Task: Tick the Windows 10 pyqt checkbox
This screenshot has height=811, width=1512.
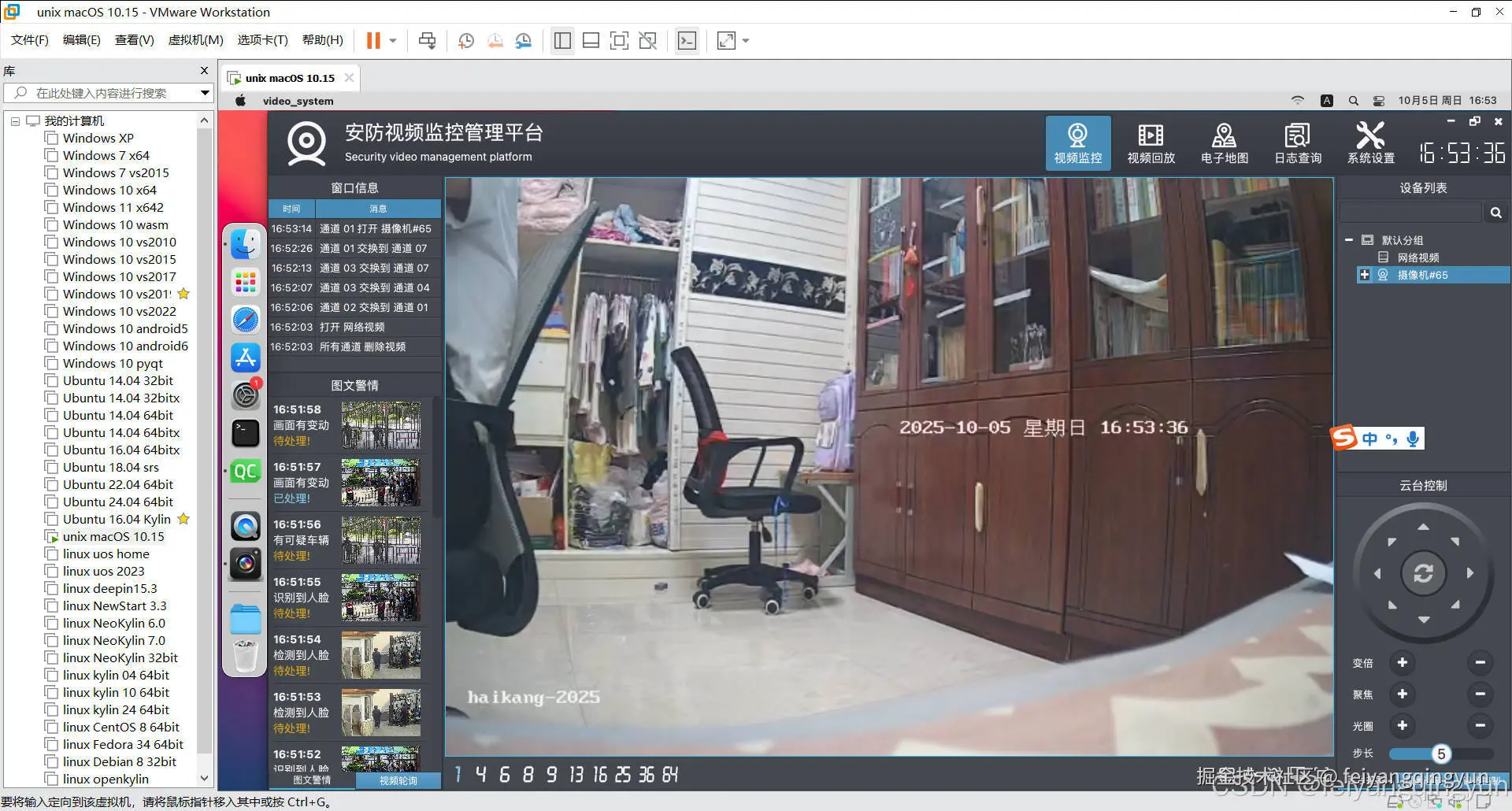Action: pos(51,364)
